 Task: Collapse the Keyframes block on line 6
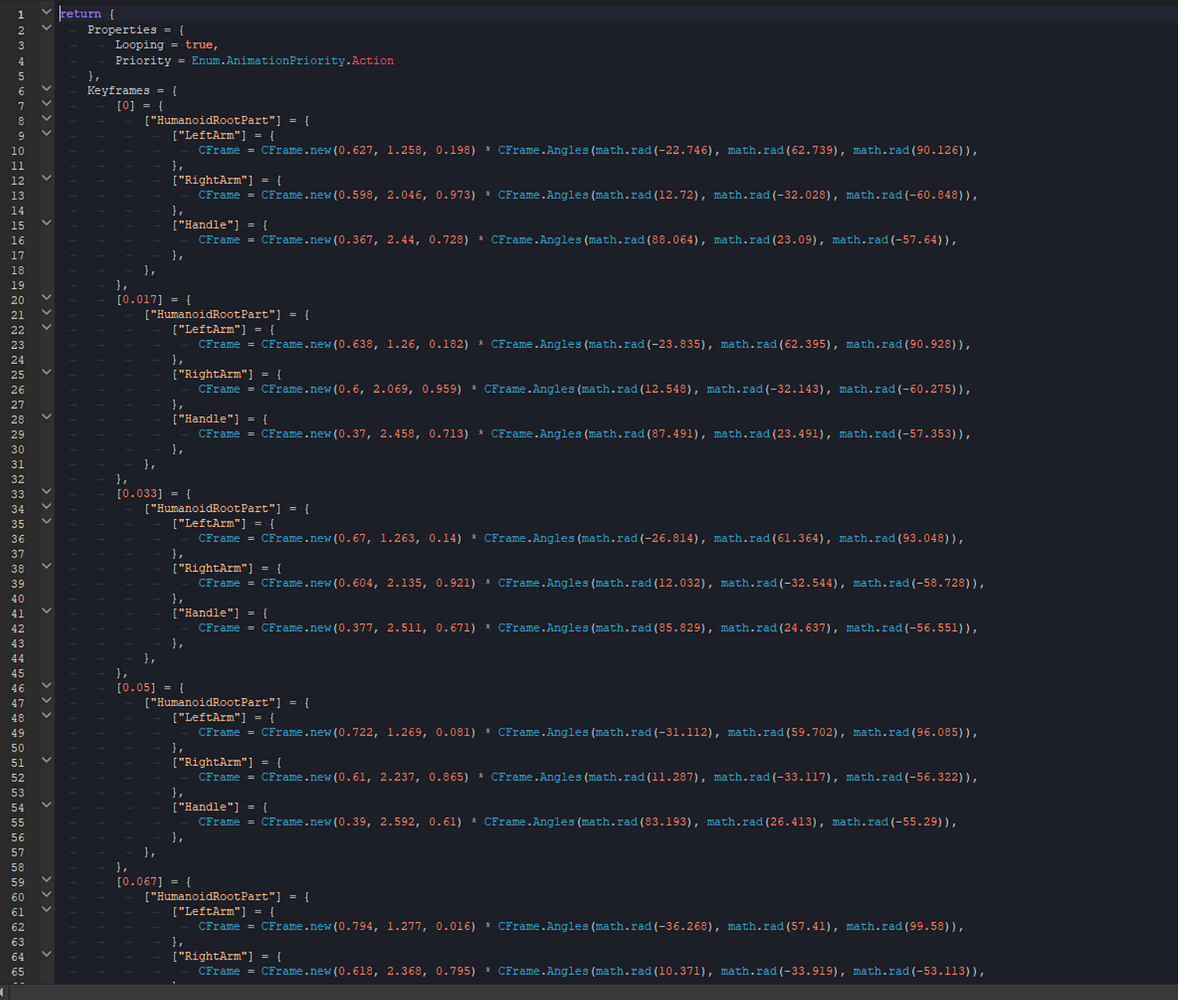46,89
